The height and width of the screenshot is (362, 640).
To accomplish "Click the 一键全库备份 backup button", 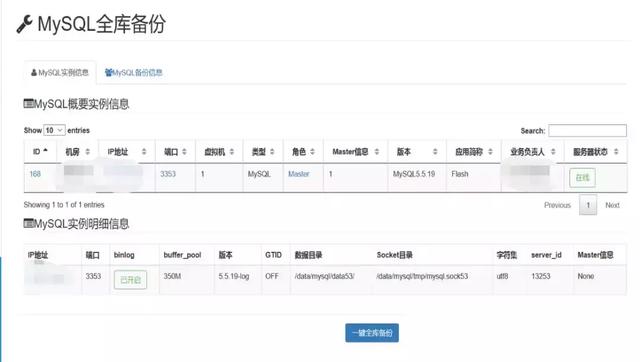I will pos(372,333).
